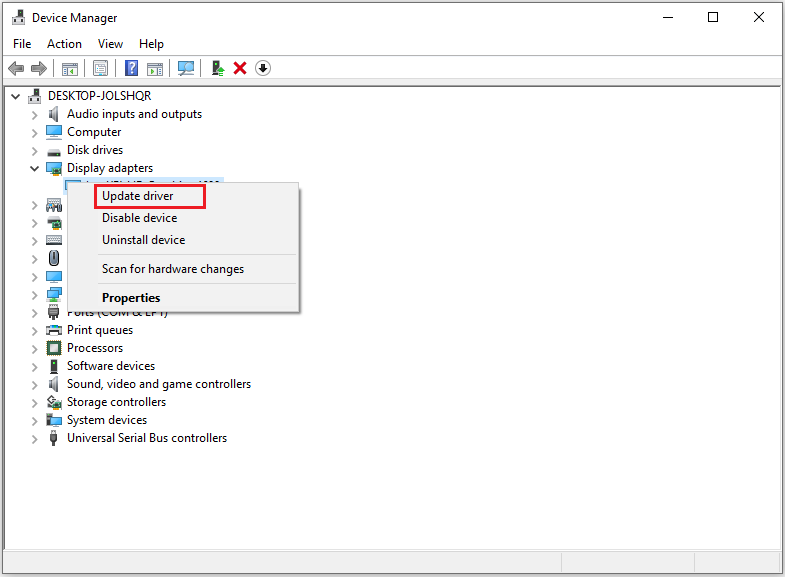Select the Sound, video and game controllers icon

pyautogui.click(x=53, y=384)
